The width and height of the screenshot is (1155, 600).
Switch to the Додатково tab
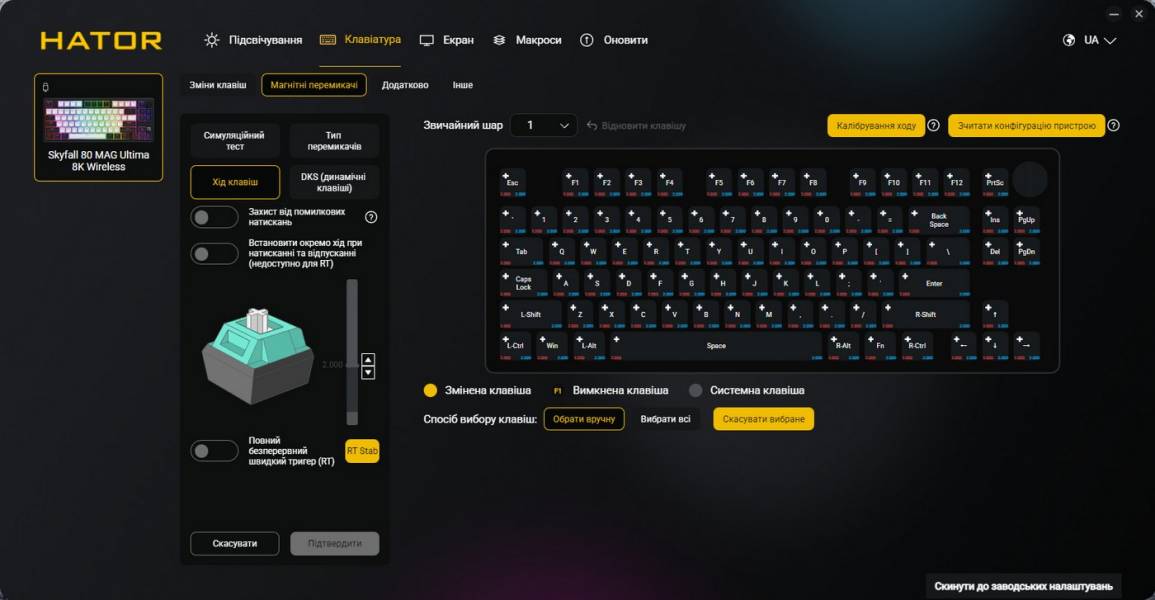click(405, 85)
